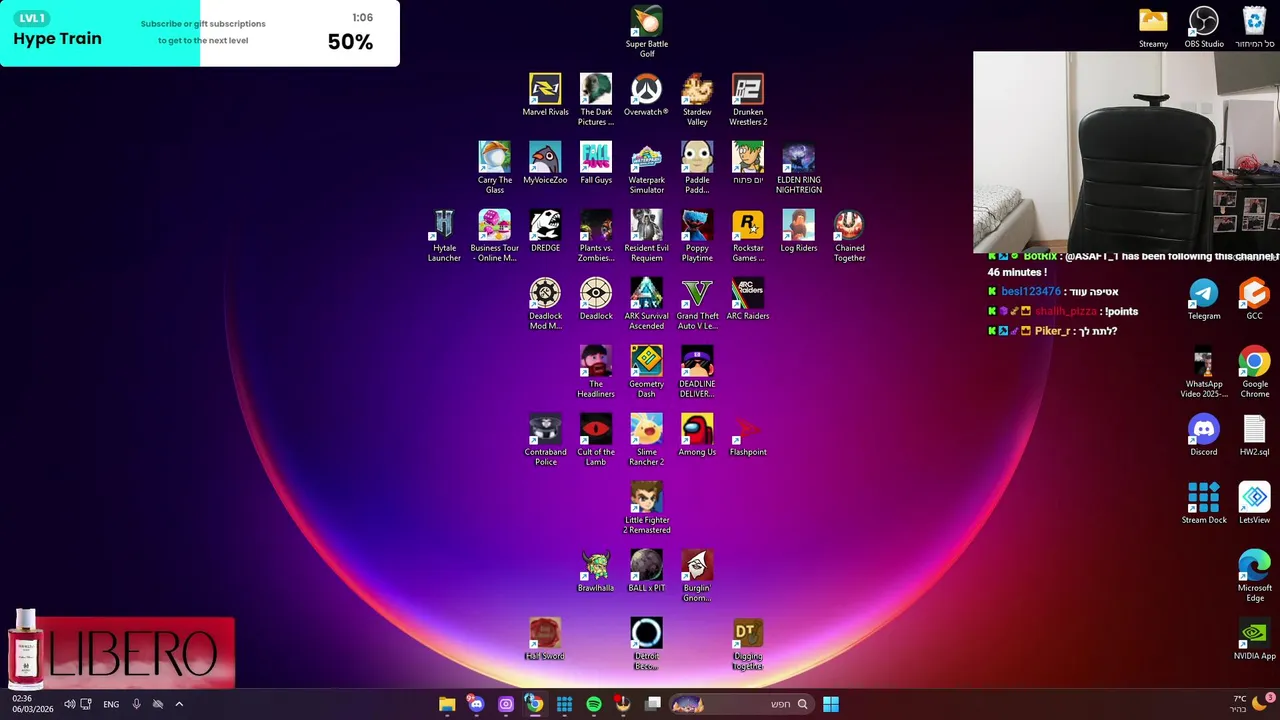Viewport: 1280px width, 720px height.
Task: Click the Windows Start button
Action: tap(831, 704)
